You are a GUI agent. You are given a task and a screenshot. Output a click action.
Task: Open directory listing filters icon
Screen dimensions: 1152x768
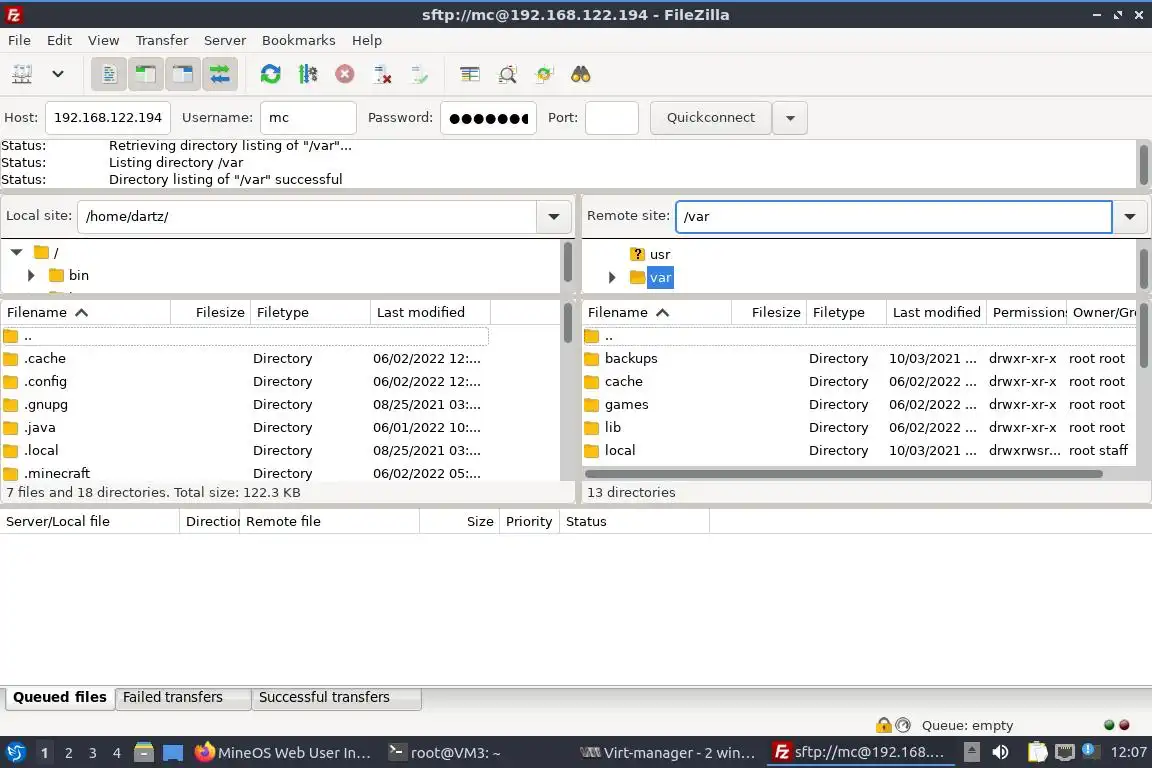pos(469,74)
